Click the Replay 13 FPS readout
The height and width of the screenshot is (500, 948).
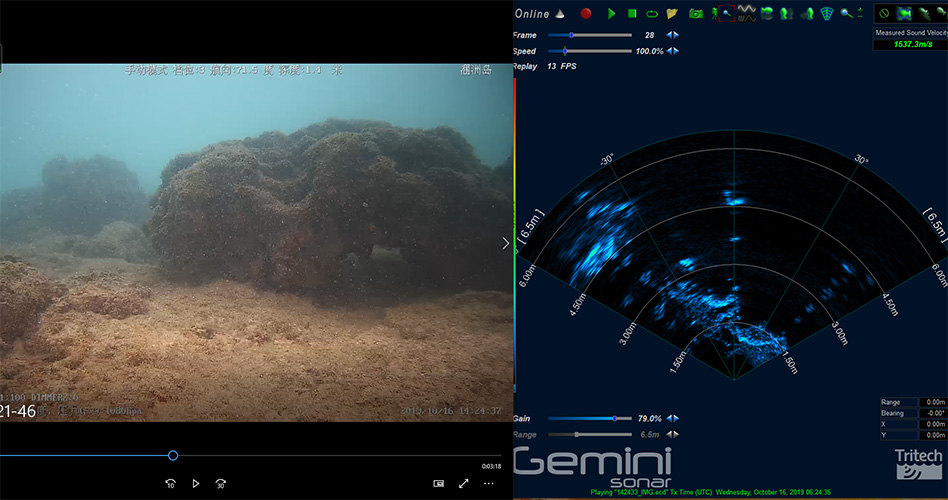click(544, 67)
